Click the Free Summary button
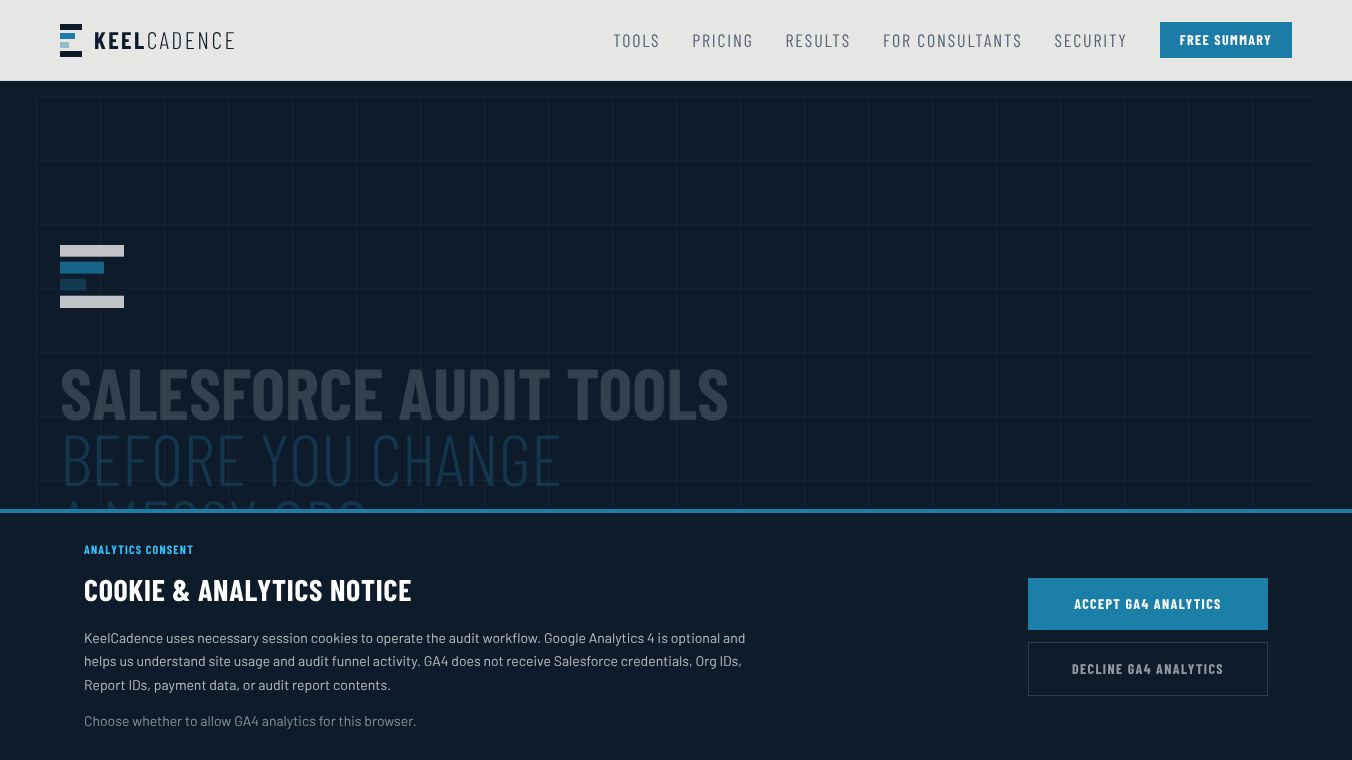This screenshot has width=1352, height=760. [1225, 40]
